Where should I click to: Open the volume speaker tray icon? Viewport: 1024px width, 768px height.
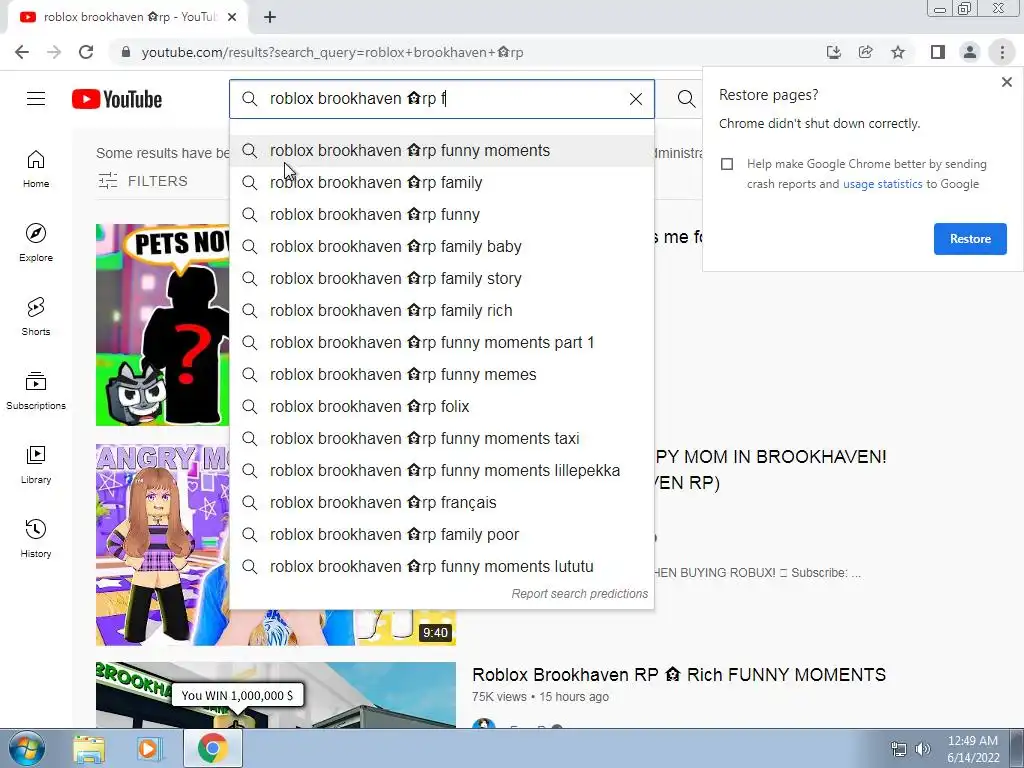[x=923, y=749]
